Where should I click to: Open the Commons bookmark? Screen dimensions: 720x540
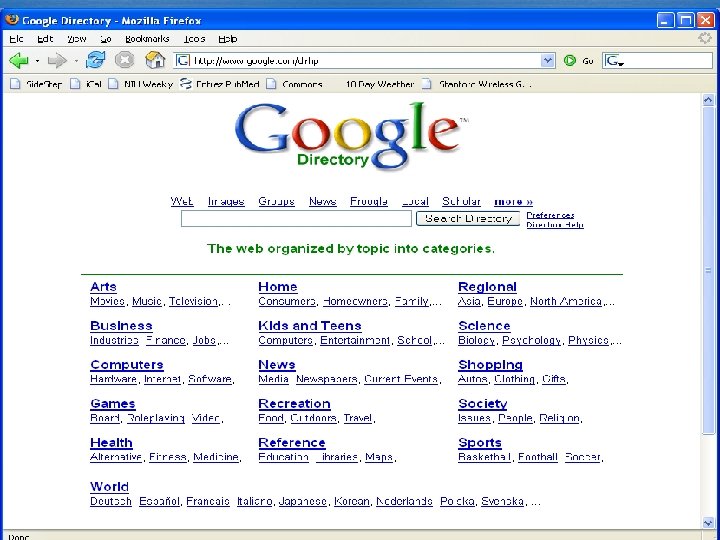coord(295,84)
